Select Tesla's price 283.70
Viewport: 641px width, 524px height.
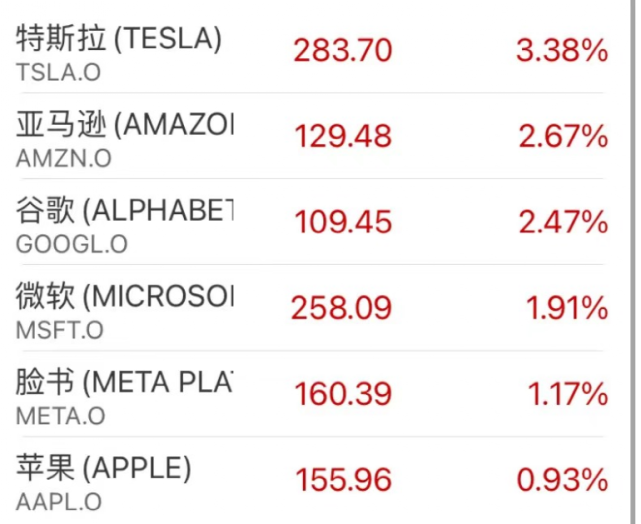(343, 51)
